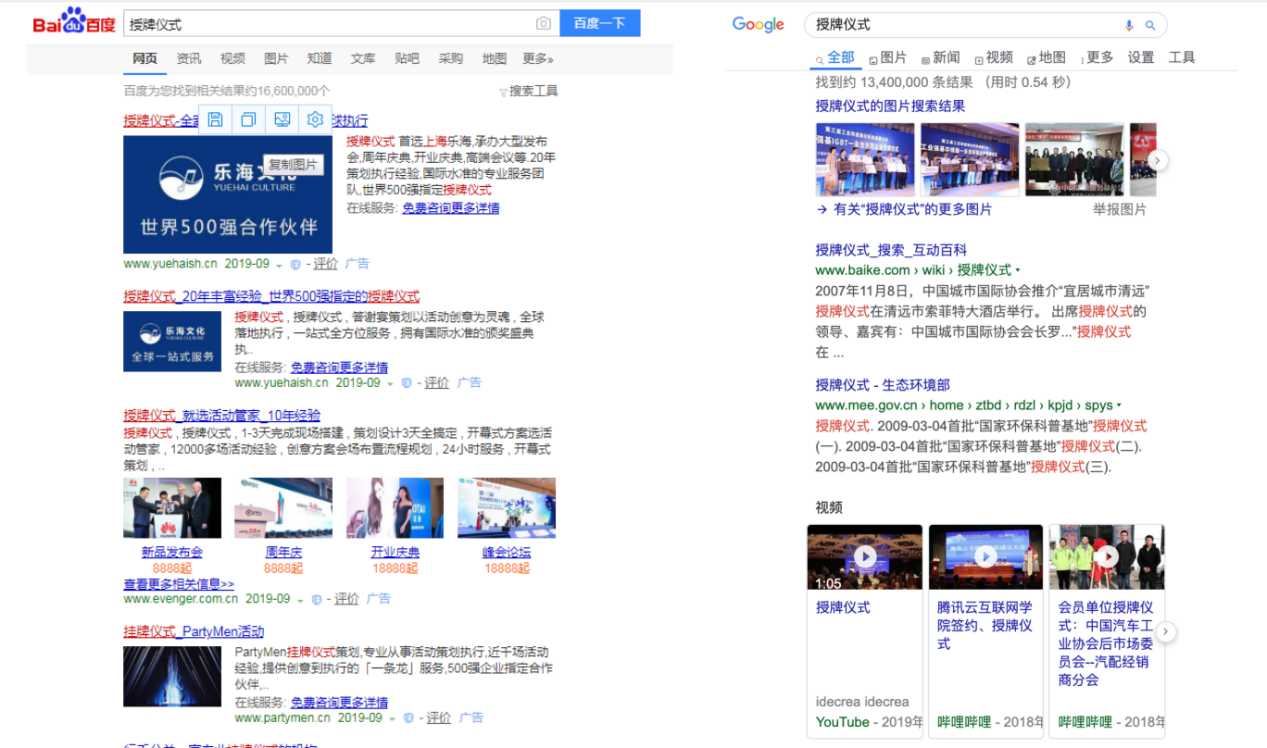
Task: Click the next arrow on Google image carousel
Action: click(x=1157, y=160)
